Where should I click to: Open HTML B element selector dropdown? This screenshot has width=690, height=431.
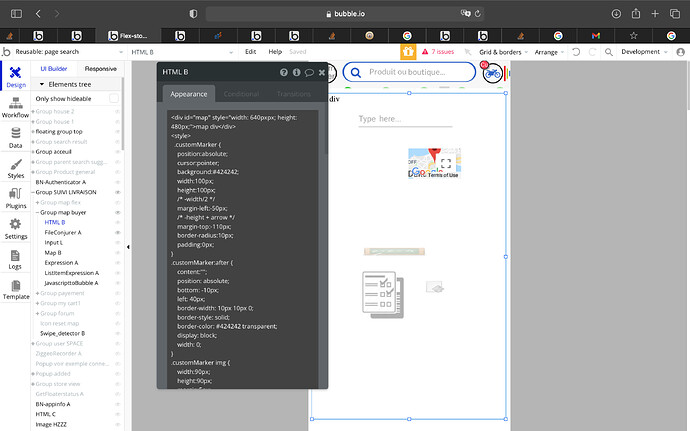[x=182, y=52]
